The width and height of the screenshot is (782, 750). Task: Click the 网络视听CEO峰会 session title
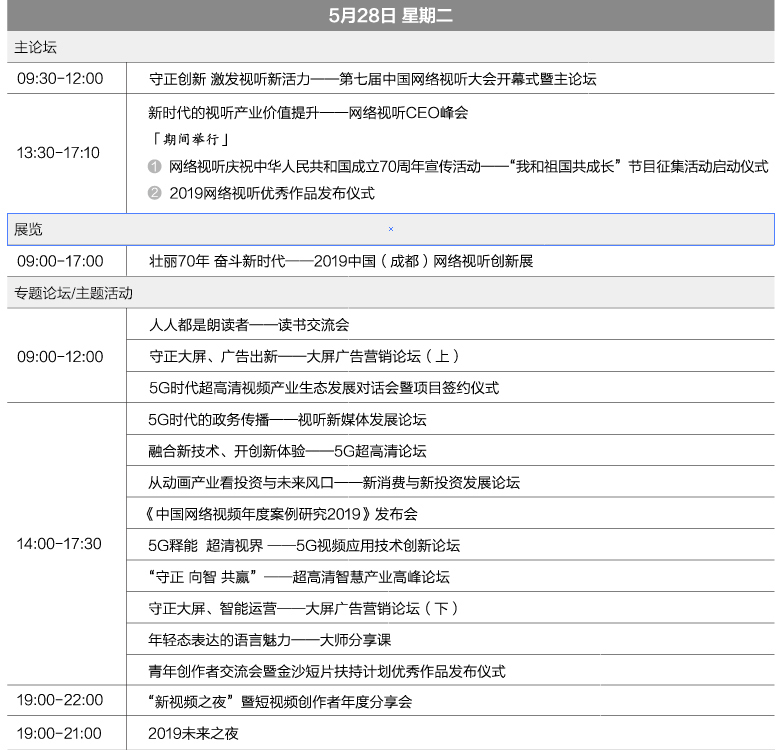[307, 113]
